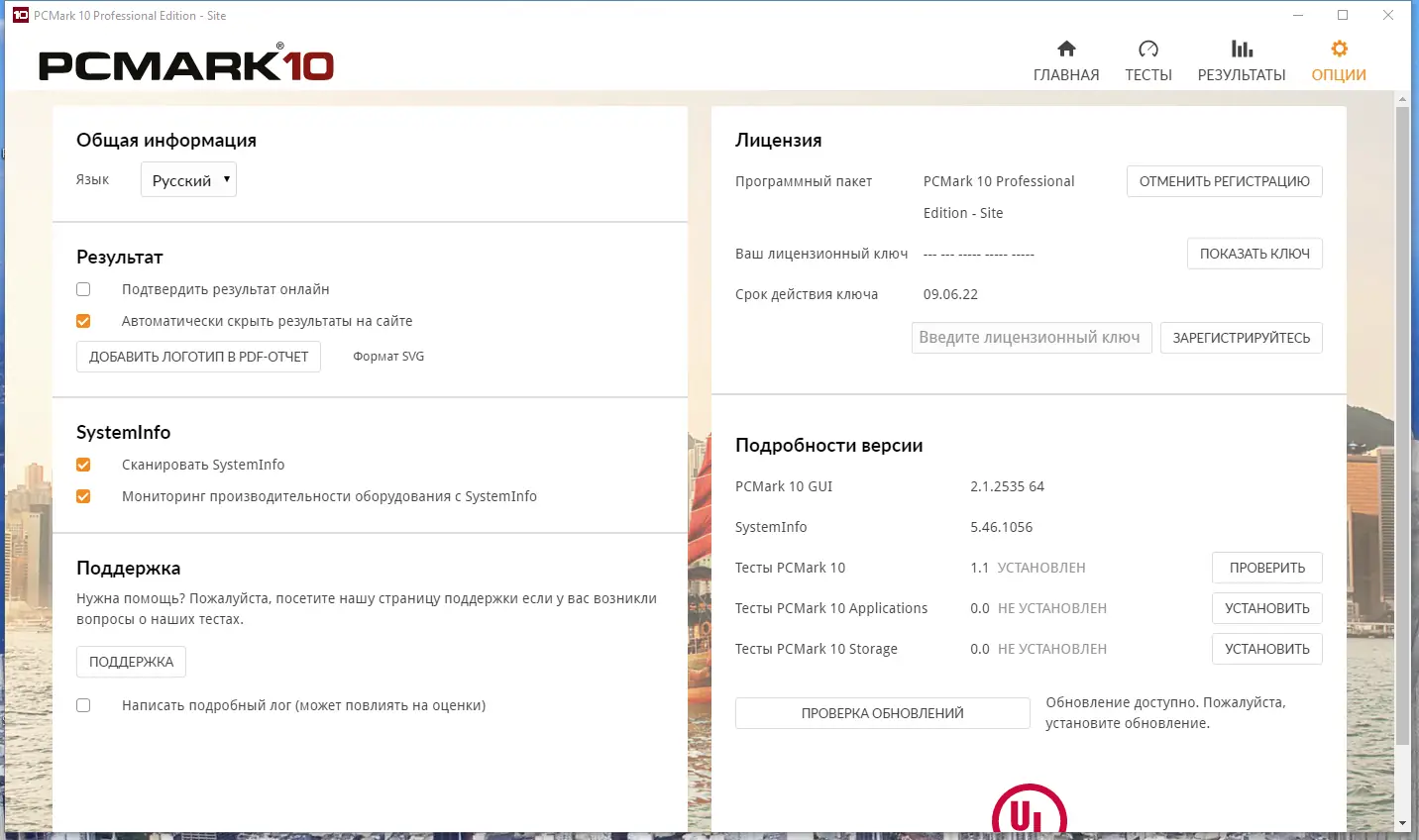The image size is (1419, 840).
Task: Click the PCMark title bar app icon
Action: point(20,15)
